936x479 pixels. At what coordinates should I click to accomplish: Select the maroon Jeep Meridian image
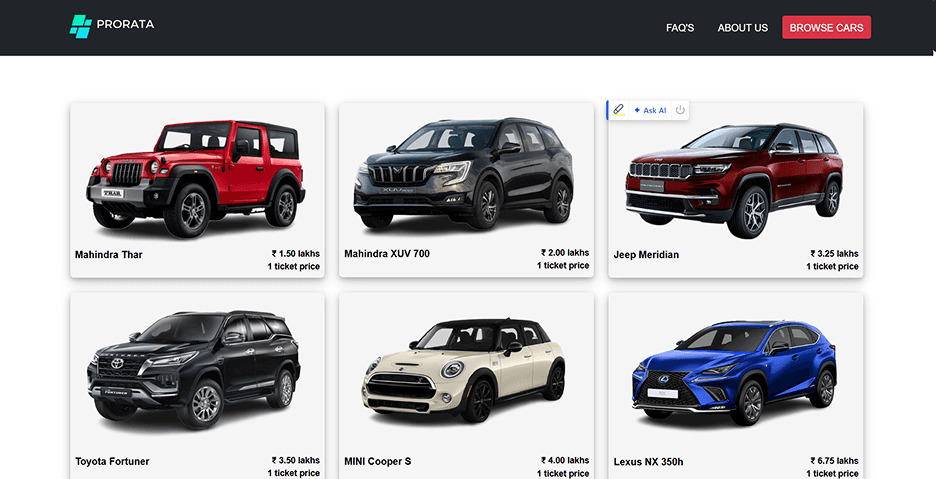pos(734,180)
